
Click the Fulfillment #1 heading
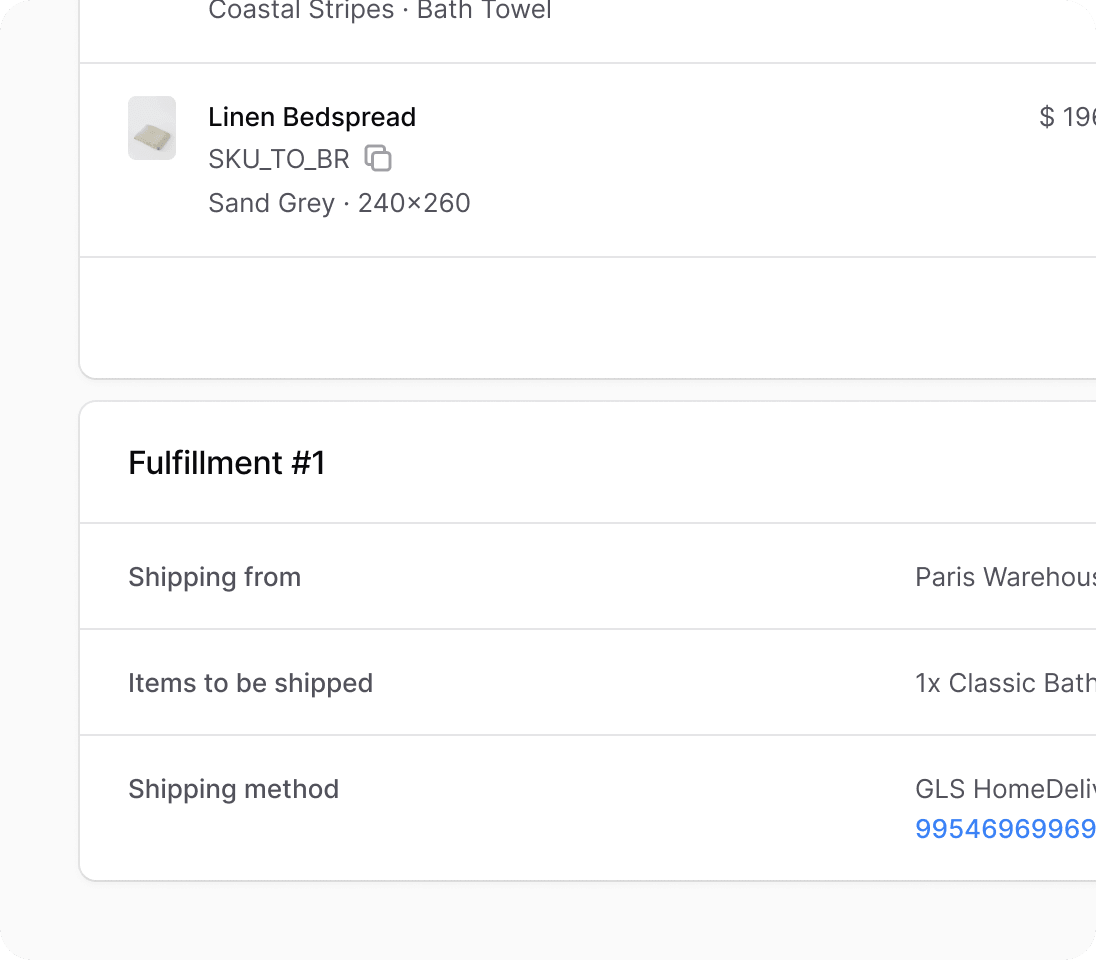(226, 463)
